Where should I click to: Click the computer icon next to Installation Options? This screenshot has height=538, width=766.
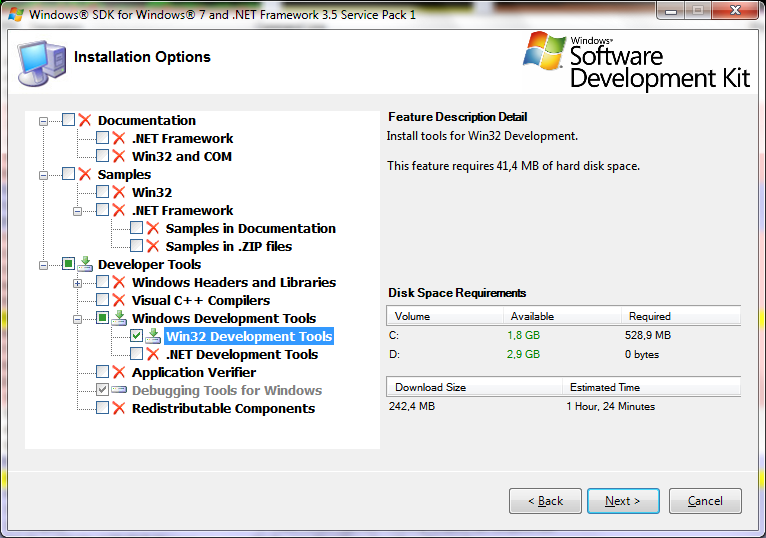point(42,63)
